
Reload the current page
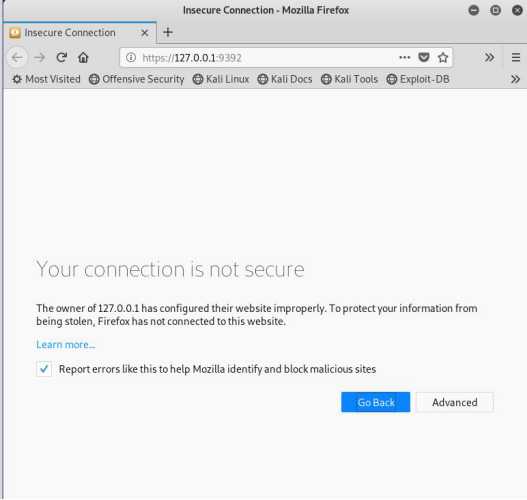(62, 58)
